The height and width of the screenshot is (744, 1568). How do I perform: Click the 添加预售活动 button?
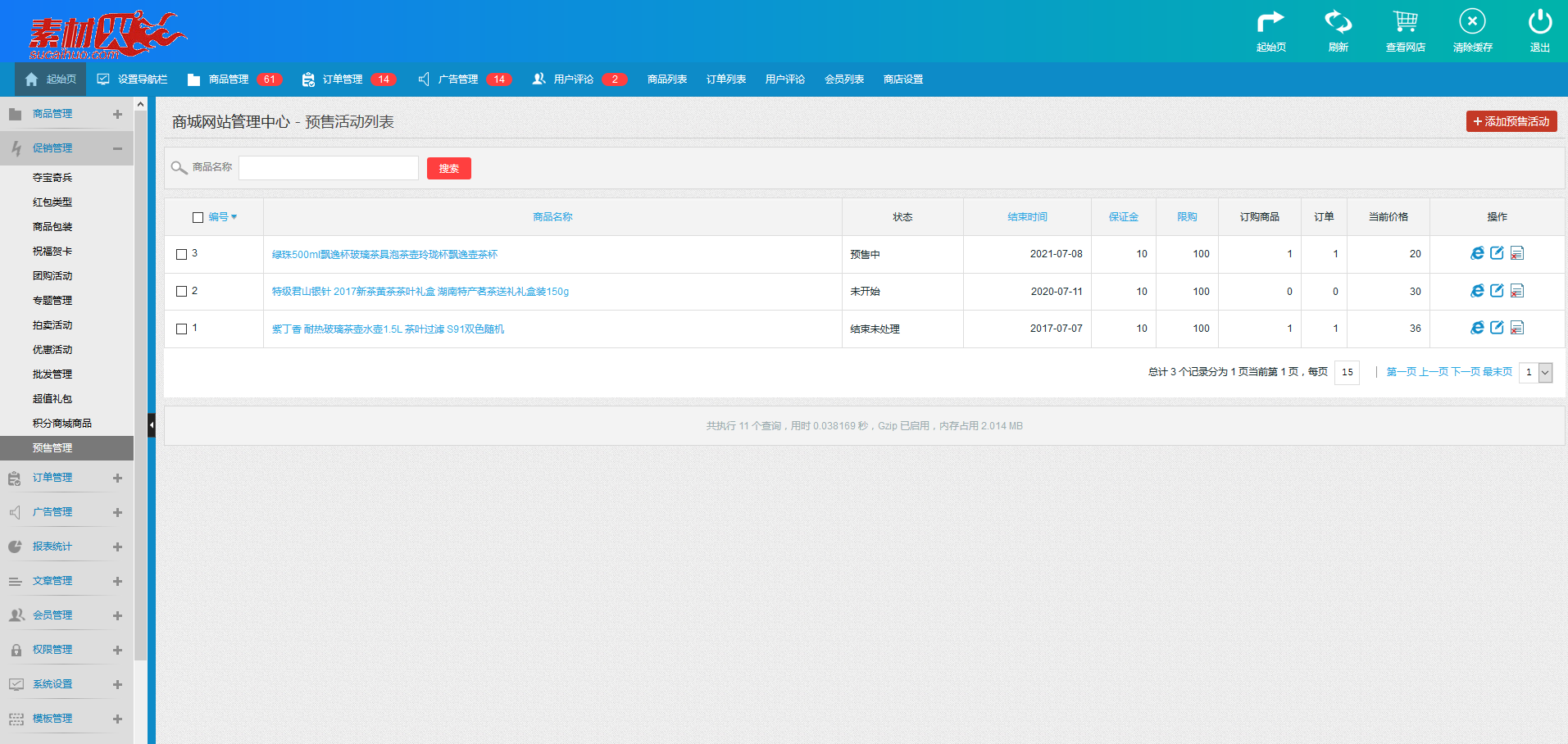pos(1511,121)
